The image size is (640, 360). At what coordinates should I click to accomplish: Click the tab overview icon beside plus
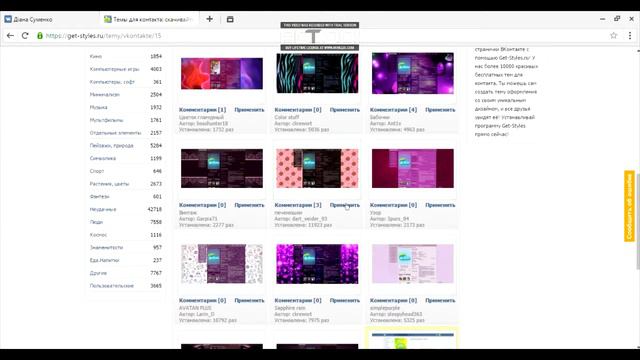tap(230, 19)
